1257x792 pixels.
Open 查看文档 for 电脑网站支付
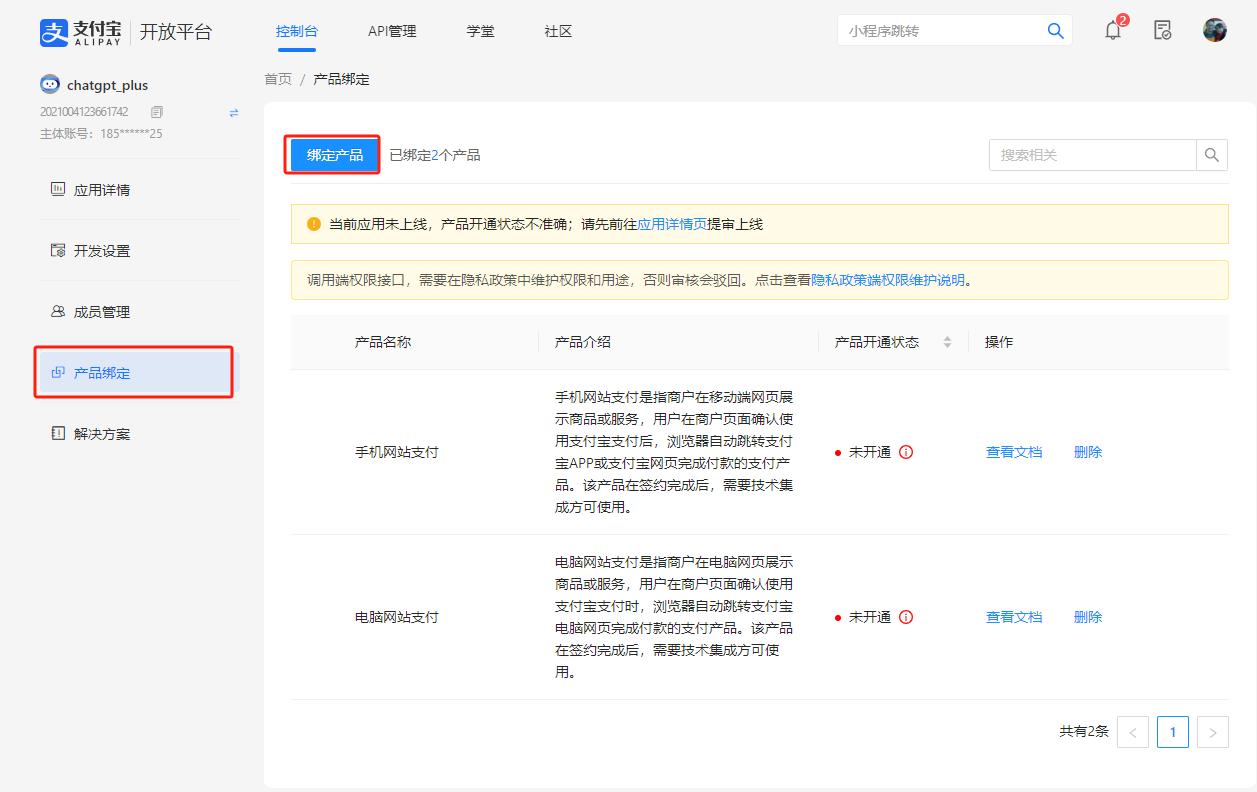point(1013,616)
